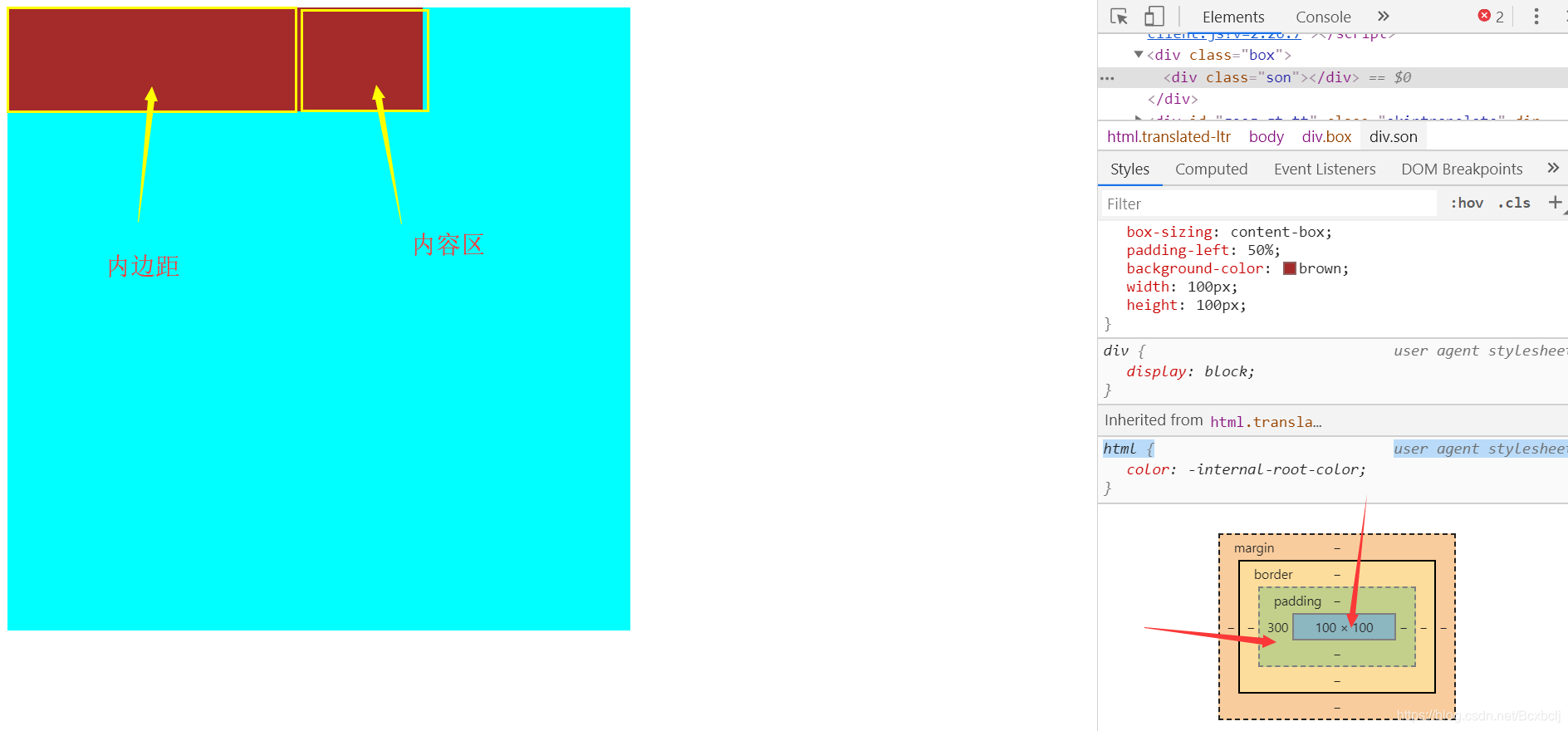Click the html selector in styles
The width and height of the screenshot is (1568, 731).
tap(1120, 449)
